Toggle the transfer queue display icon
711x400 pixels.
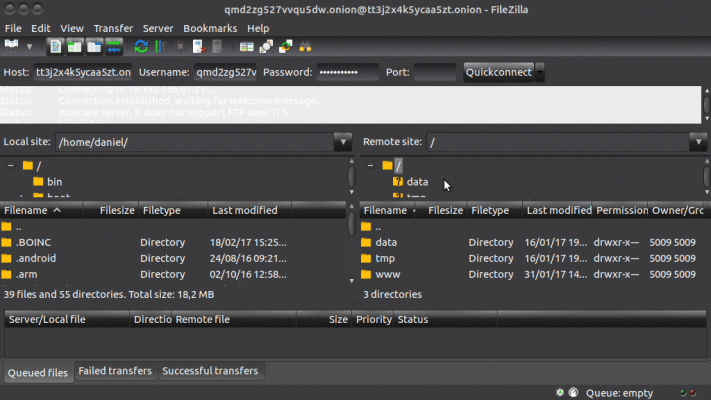click(114, 46)
